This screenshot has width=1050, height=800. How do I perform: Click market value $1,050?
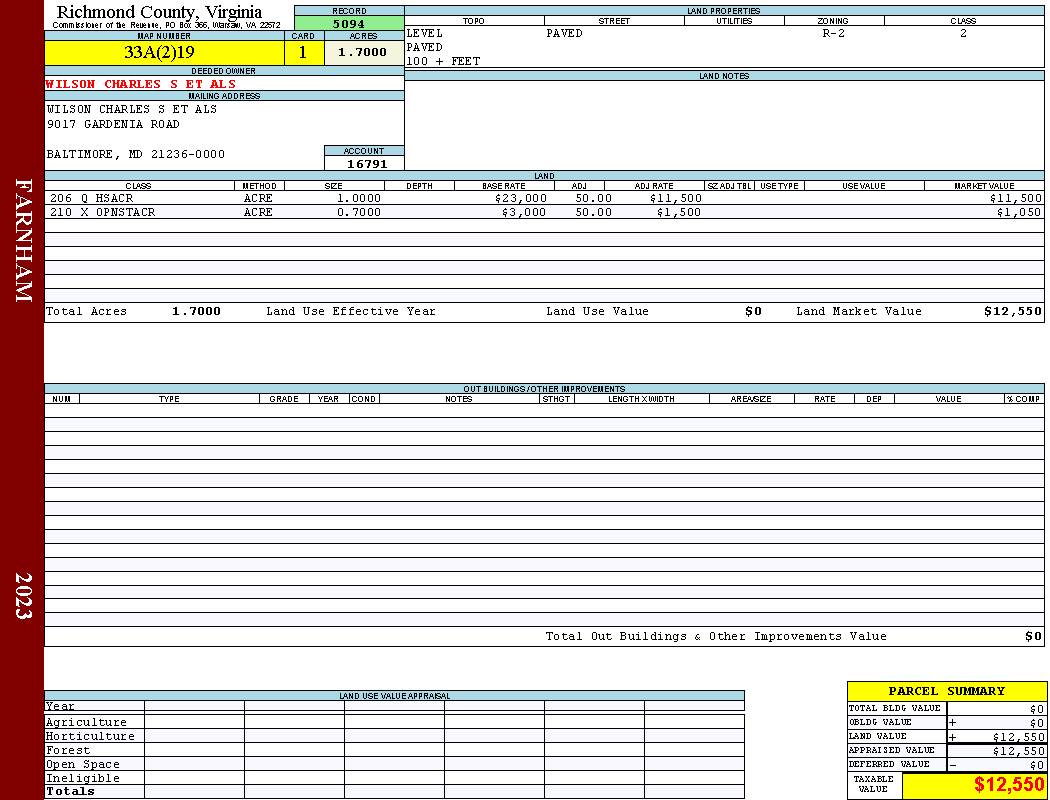(1019, 212)
